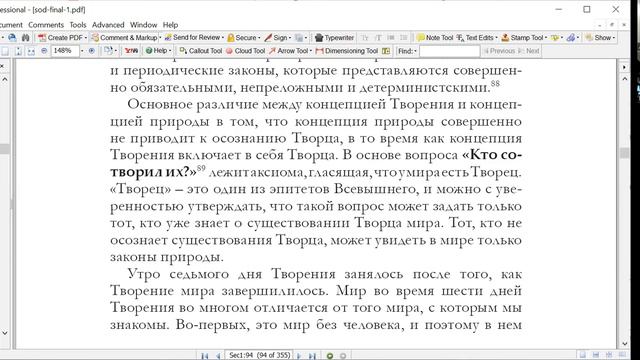Go to the previous page arrow
This screenshot has height=360, width=640.
pos(218,356)
